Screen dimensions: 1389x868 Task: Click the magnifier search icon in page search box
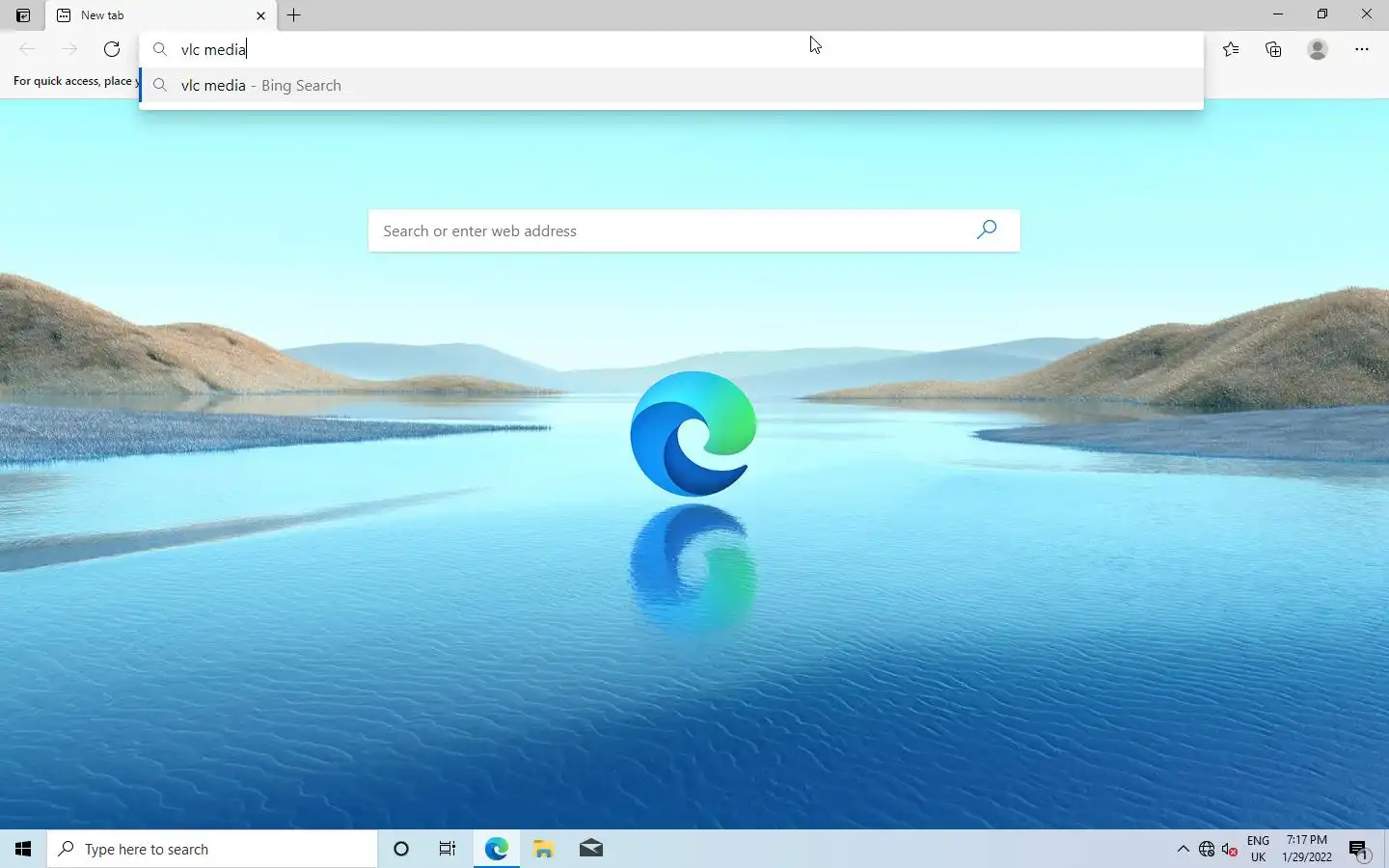[986, 230]
